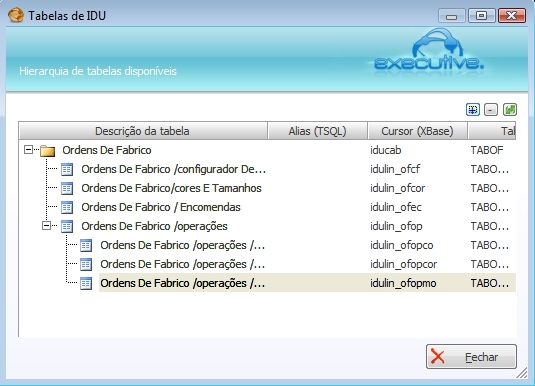The width and height of the screenshot is (535, 386).
Task: Click the TABOF table cell
Action: 487,150
